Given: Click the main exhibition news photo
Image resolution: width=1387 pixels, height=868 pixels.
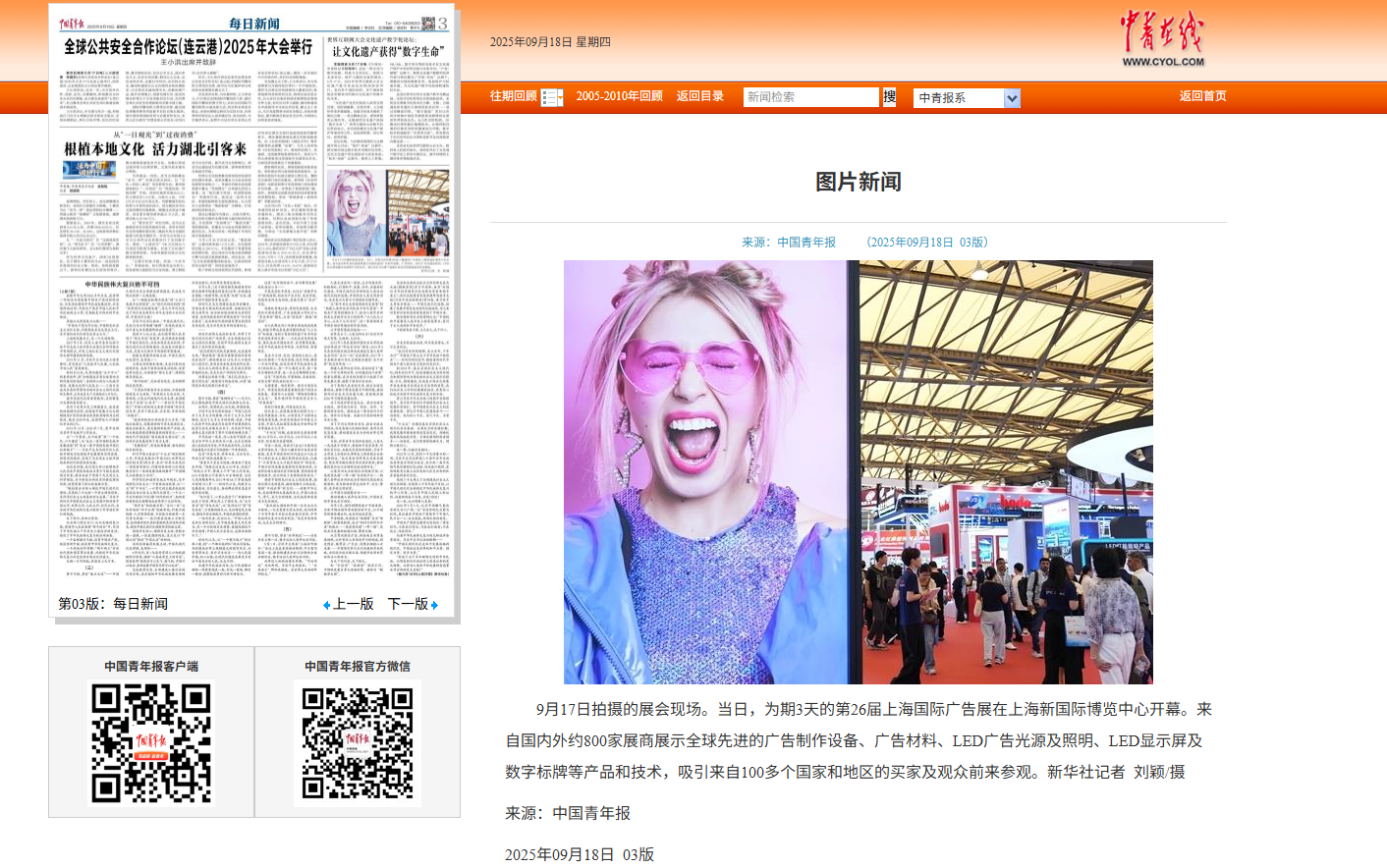Looking at the screenshot, I should 859,472.
